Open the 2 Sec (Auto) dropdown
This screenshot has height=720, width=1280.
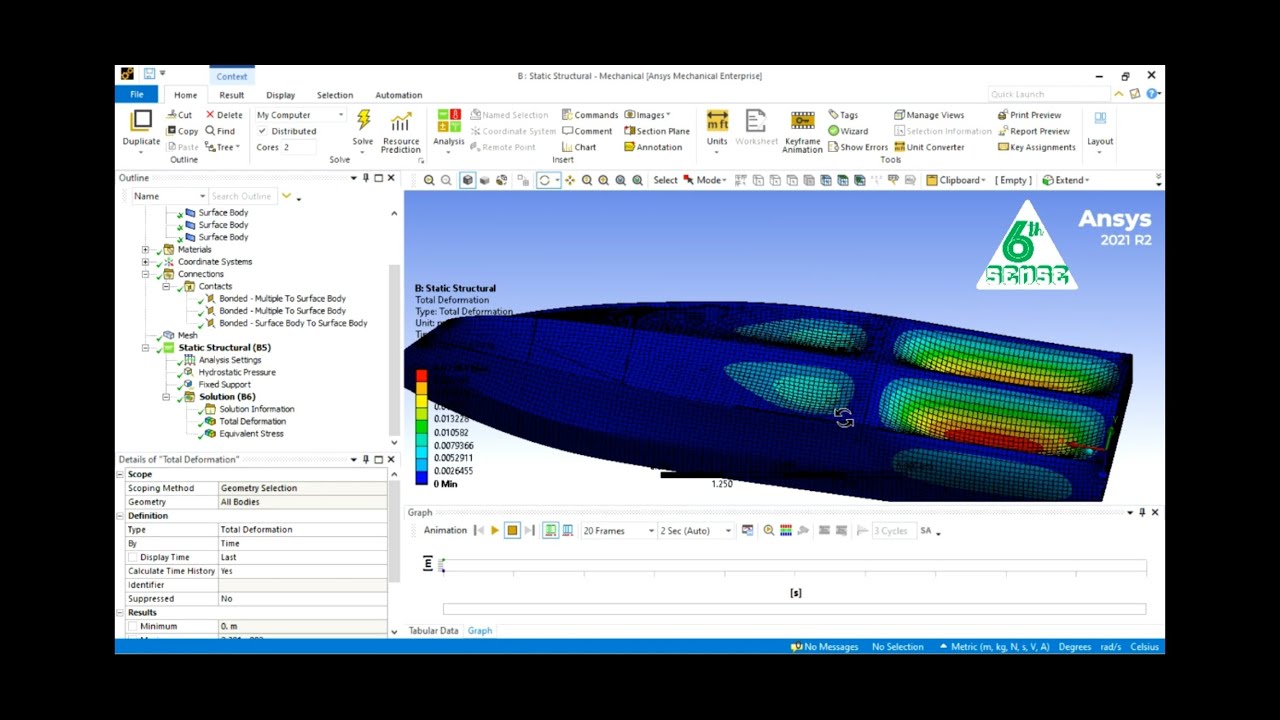pyautogui.click(x=695, y=531)
